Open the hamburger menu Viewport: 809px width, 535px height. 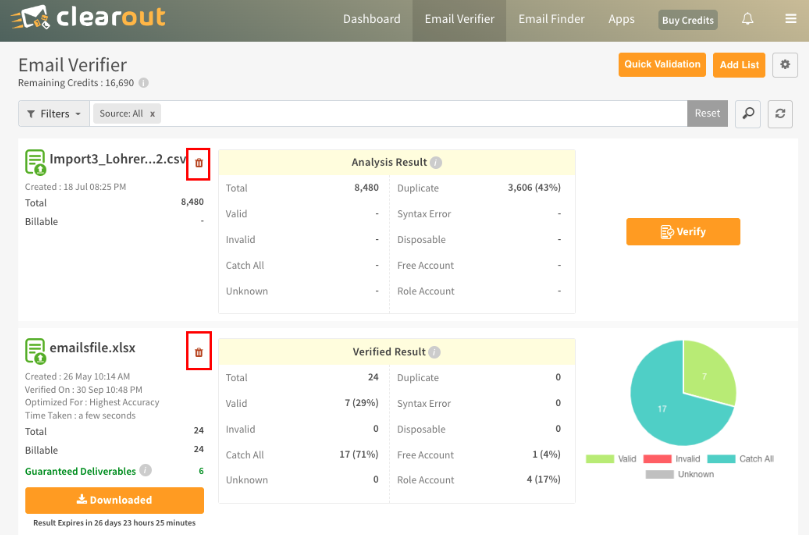tap(790, 19)
